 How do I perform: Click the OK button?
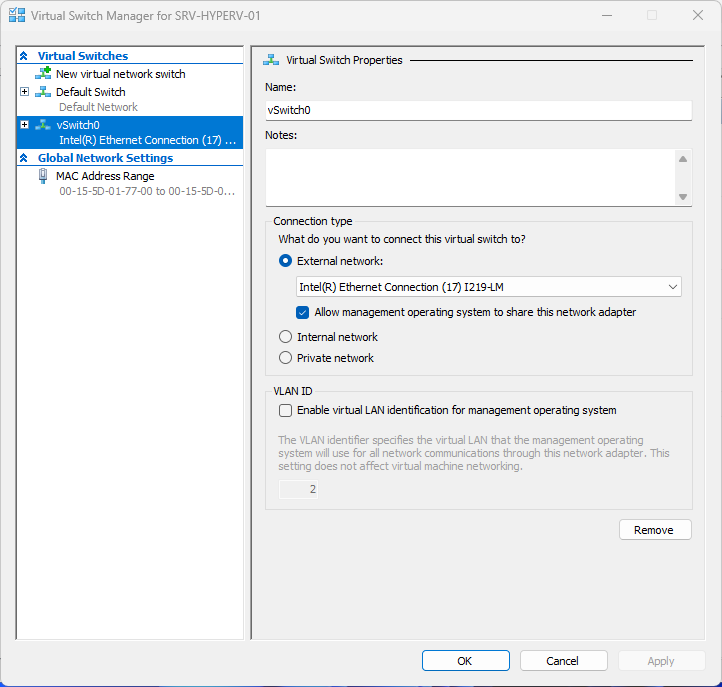(466, 661)
